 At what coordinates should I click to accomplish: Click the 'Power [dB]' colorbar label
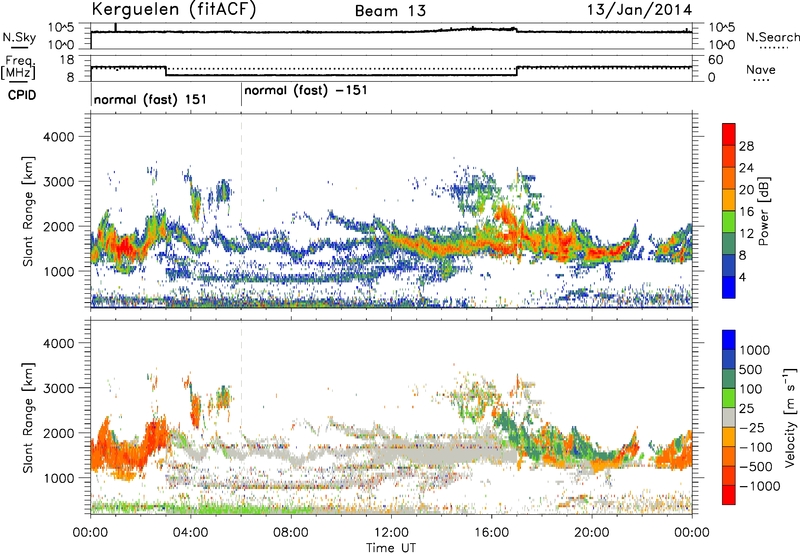pos(764,211)
